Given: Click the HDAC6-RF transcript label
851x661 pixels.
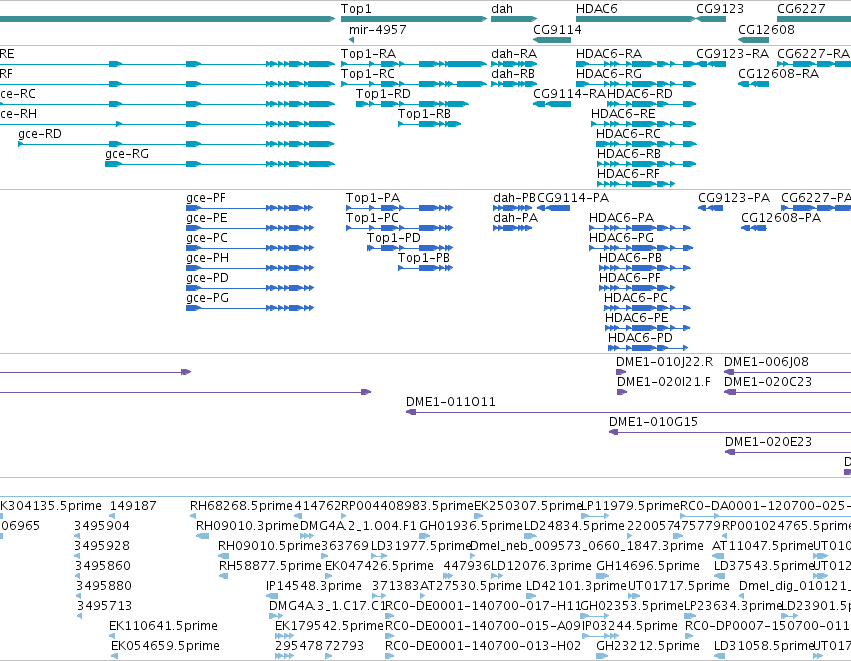Looking at the screenshot, I should 628,174.
